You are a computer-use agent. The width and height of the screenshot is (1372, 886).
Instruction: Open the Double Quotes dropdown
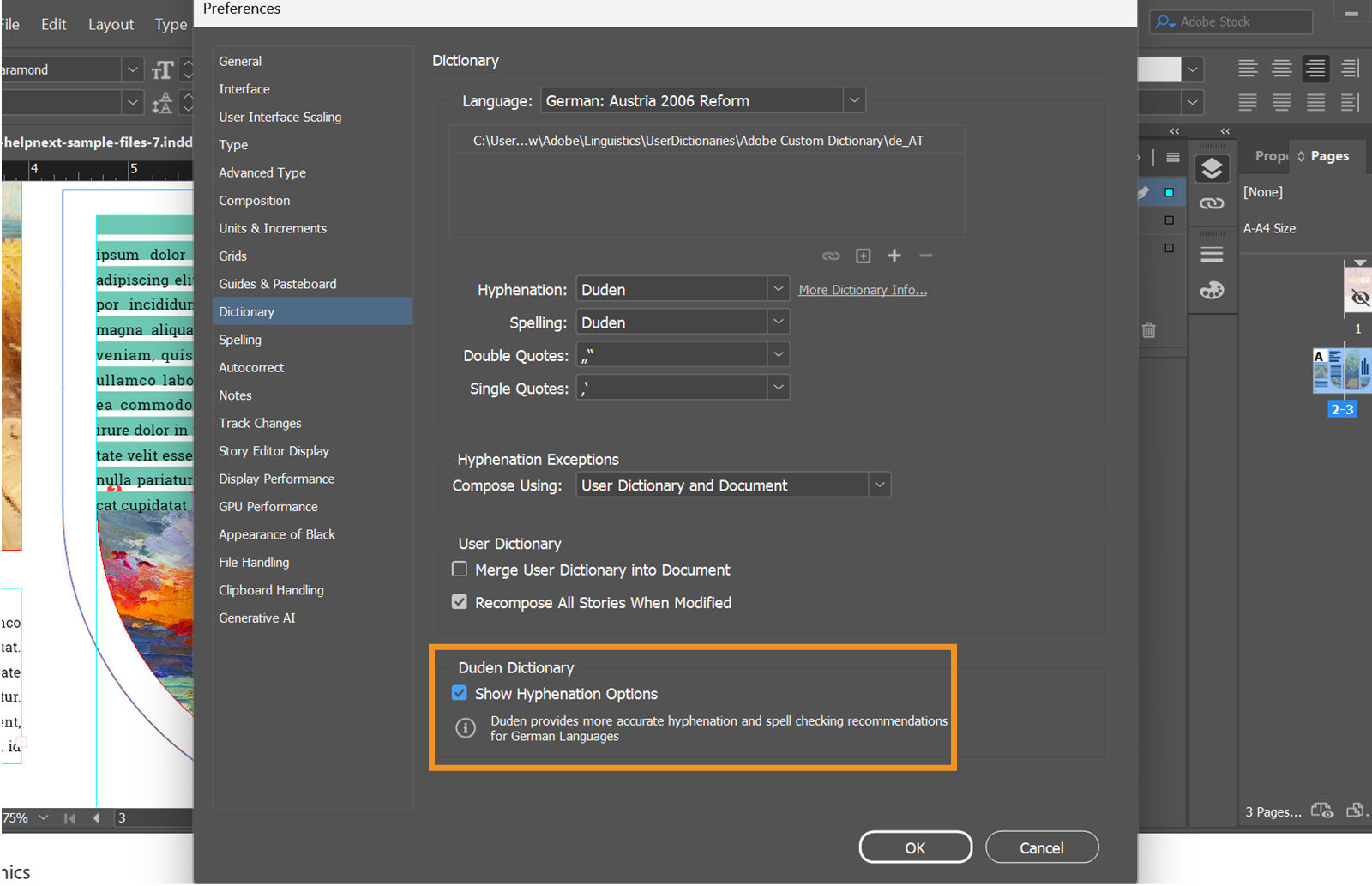click(x=683, y=354)
